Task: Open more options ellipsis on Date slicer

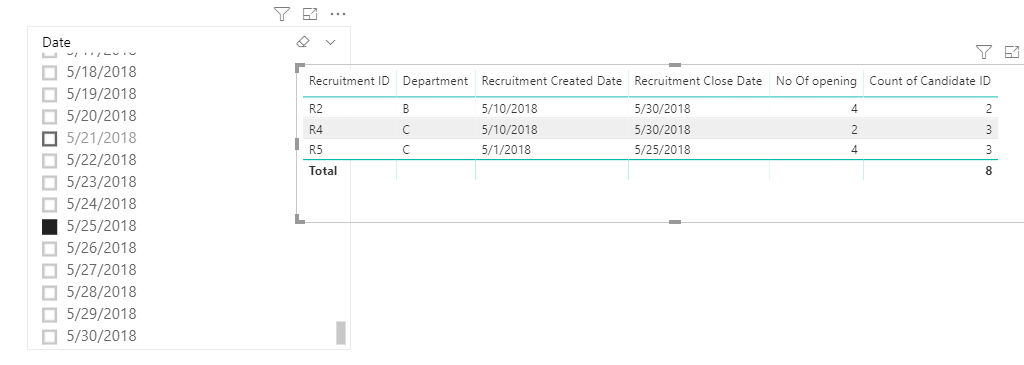Action: click(338, 14)
